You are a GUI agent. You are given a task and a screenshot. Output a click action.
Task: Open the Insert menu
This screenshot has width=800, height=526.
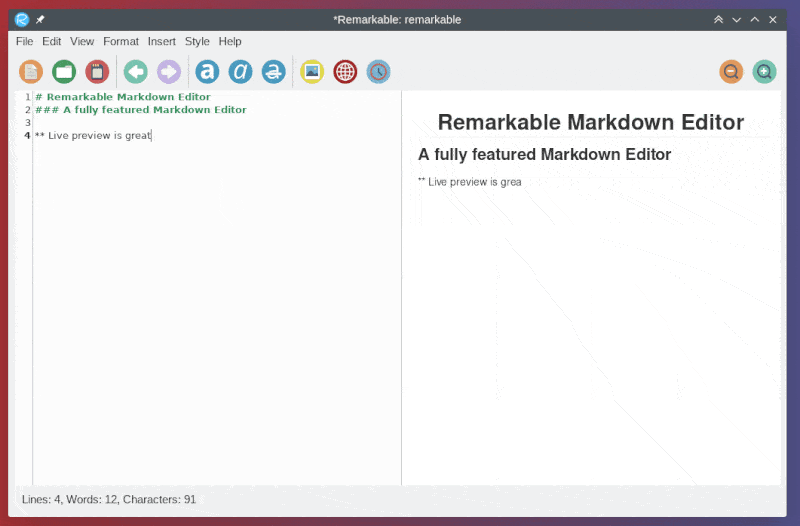coord(161,41)
